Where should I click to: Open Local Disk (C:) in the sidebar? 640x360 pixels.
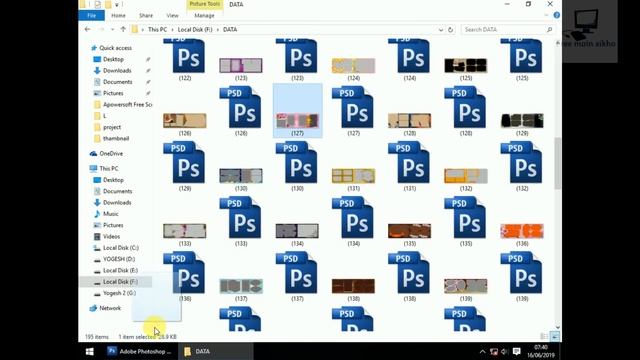point(120,248)
